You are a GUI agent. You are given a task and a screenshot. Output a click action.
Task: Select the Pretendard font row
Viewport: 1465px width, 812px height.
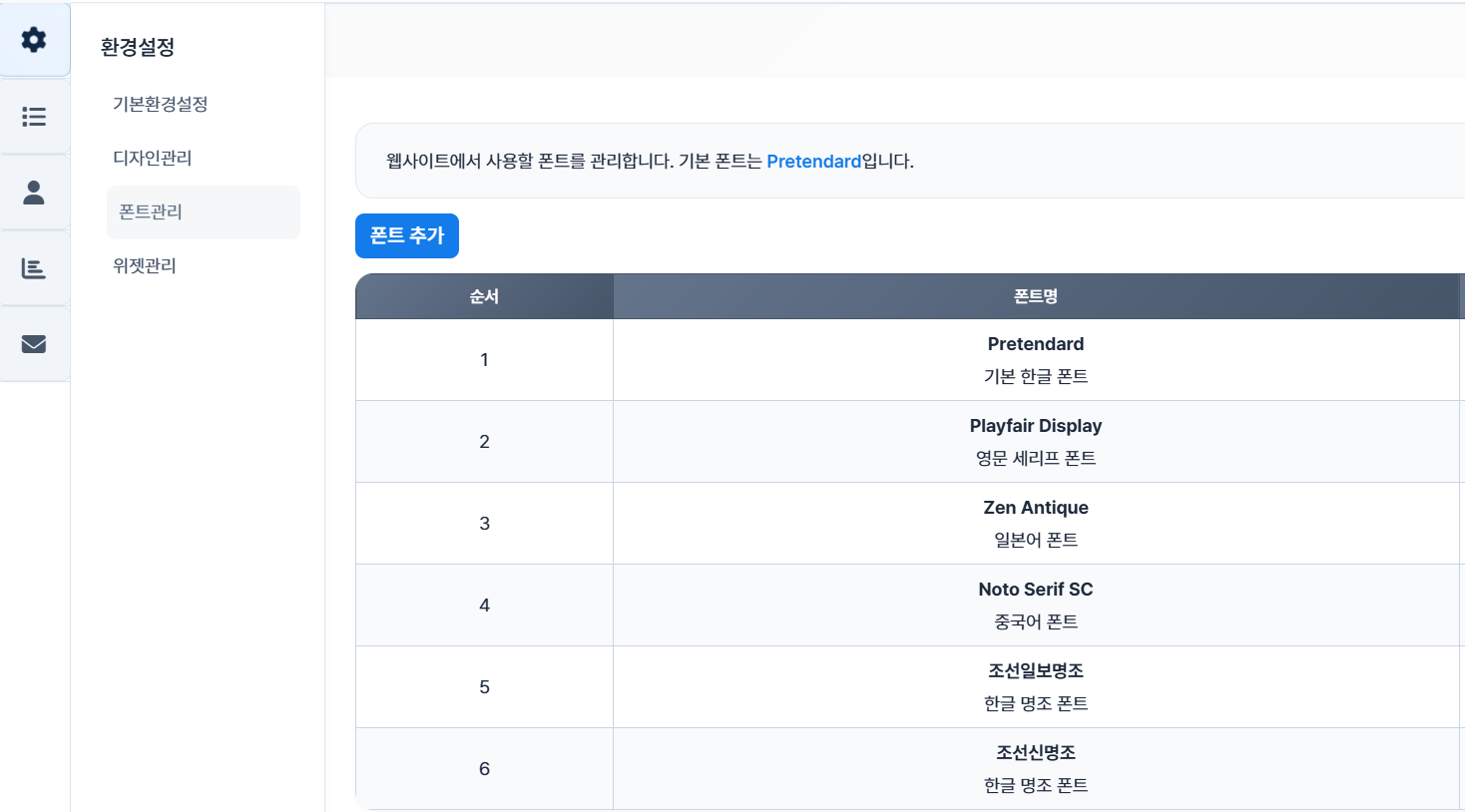[910, 360]
